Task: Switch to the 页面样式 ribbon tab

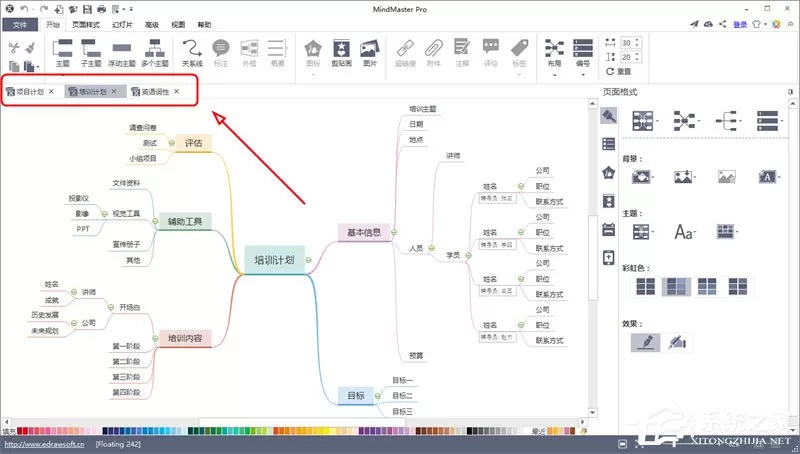Action: [x=86, y=24]
